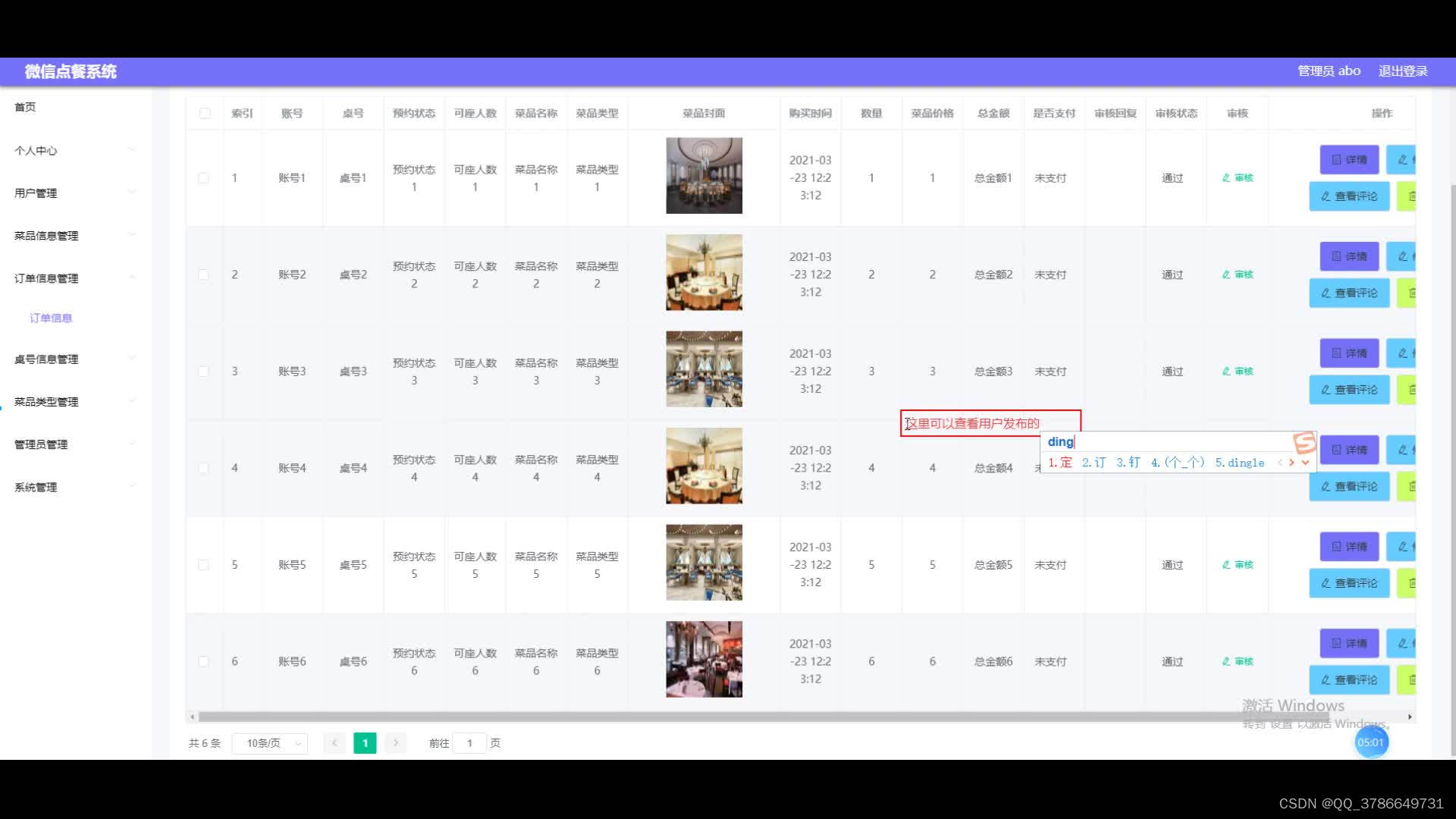Open the 10条/页 page size dropdown
This screenshot has height=819, width=1456.
click(269, 743)
